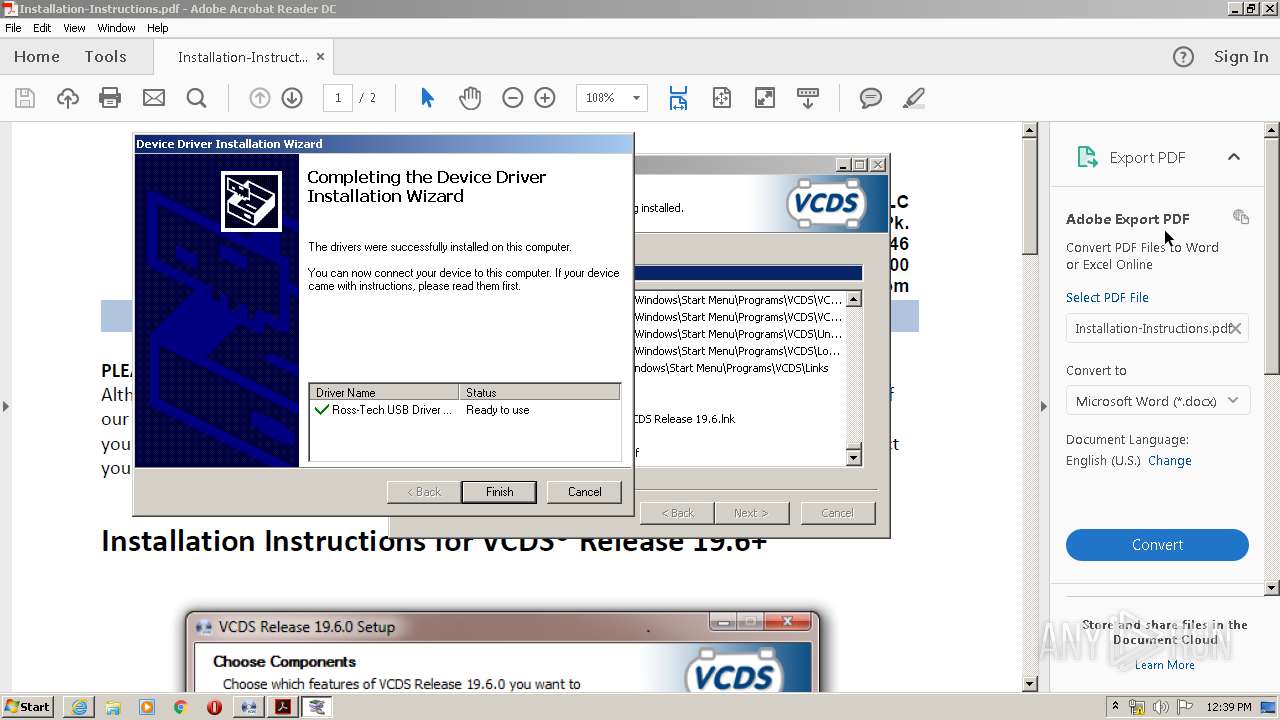Open the Help menu
This screenshot has height=720, width=1280.
pos(158,28)
